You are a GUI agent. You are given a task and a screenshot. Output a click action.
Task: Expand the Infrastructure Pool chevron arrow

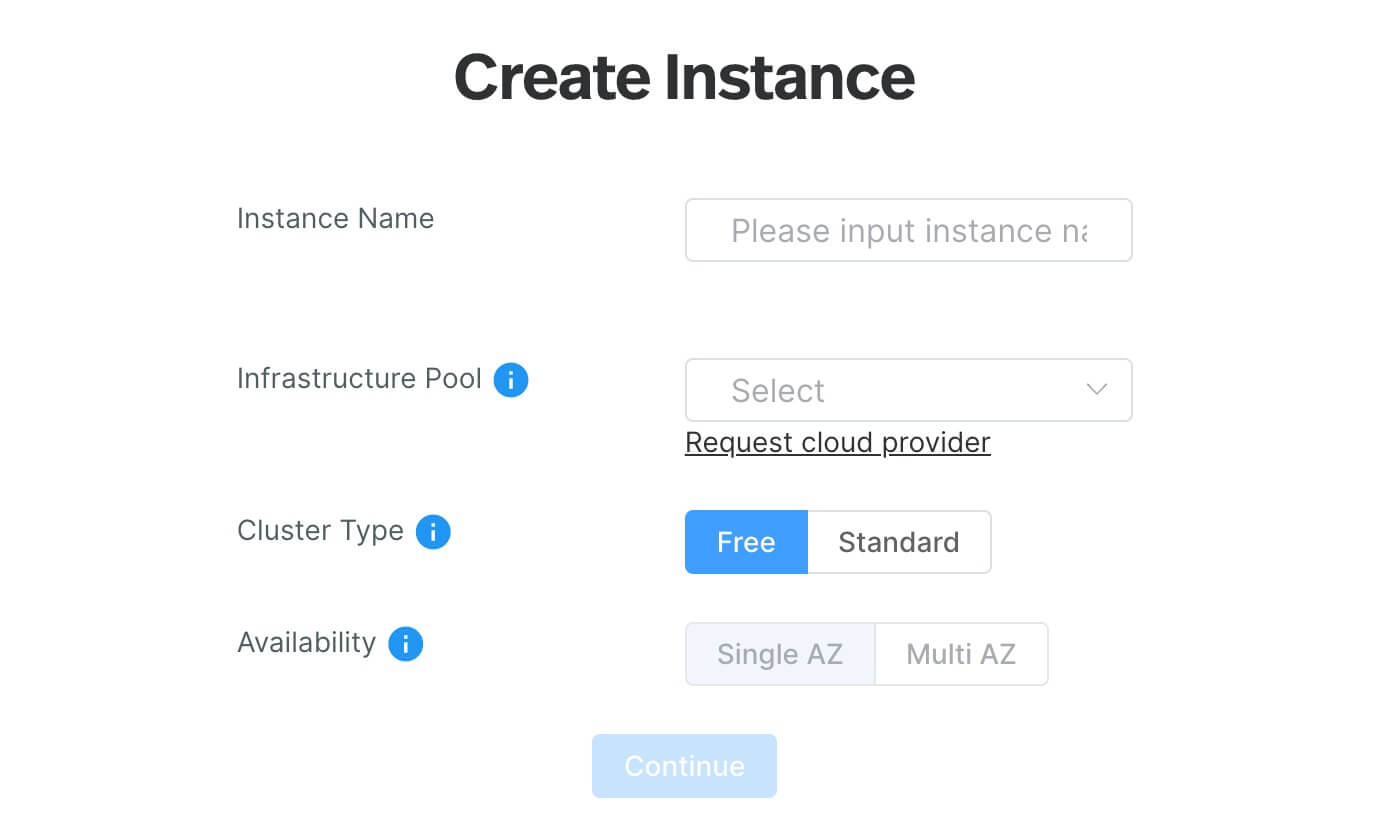coord(1096,390)
